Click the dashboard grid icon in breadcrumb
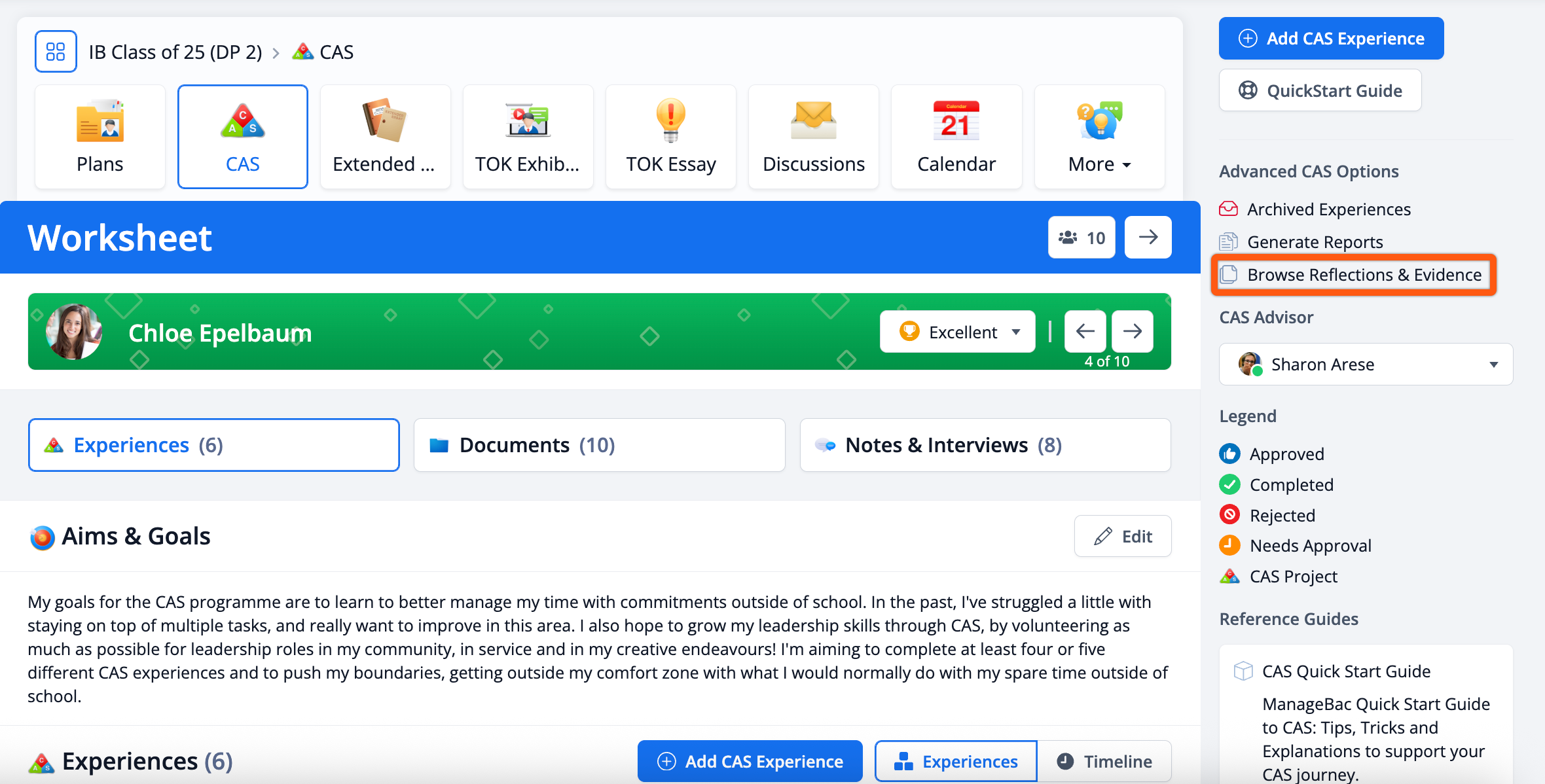 pos(56,52)
